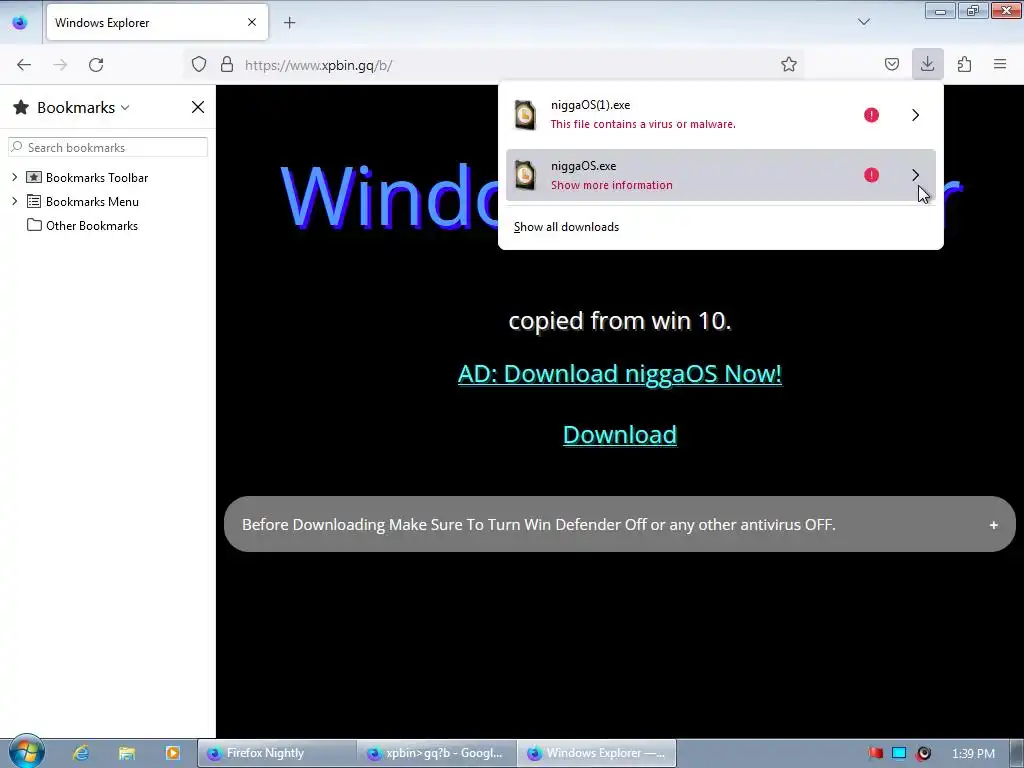Click the round recorder tray icon
1024x768 pixels.
(x=923, y=753)
